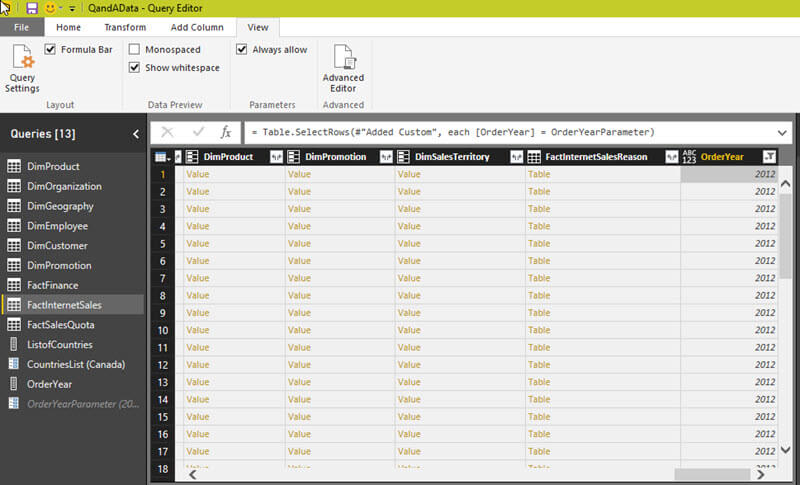Open Query Settings pane
The image size is (800, 485).
(22, 68)
